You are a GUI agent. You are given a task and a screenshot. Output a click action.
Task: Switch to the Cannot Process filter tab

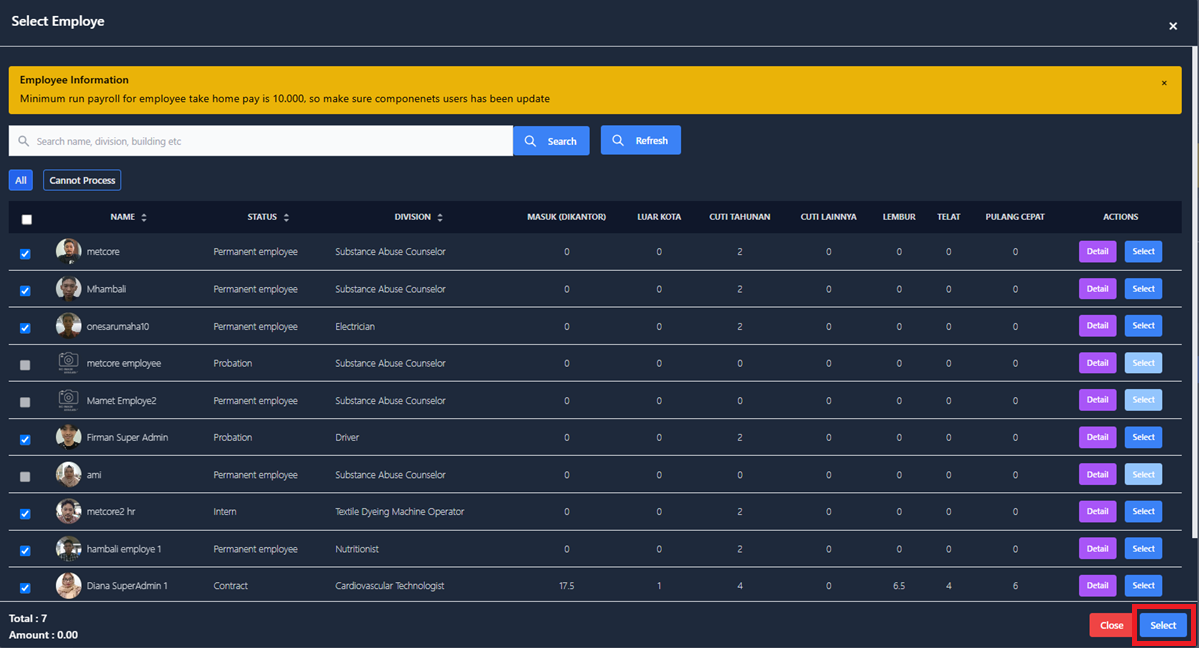[82, 180]
